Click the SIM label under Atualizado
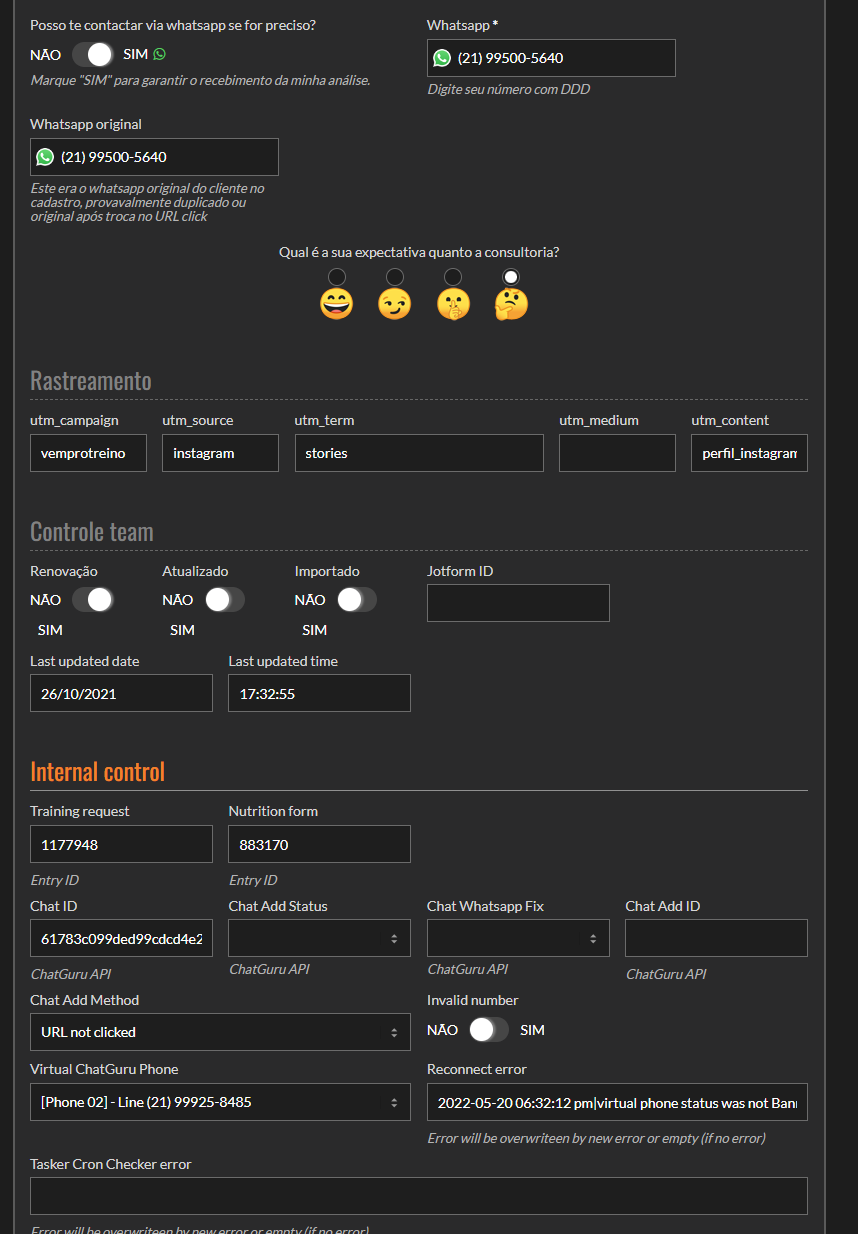858x1234 pixels. point(182,630)
